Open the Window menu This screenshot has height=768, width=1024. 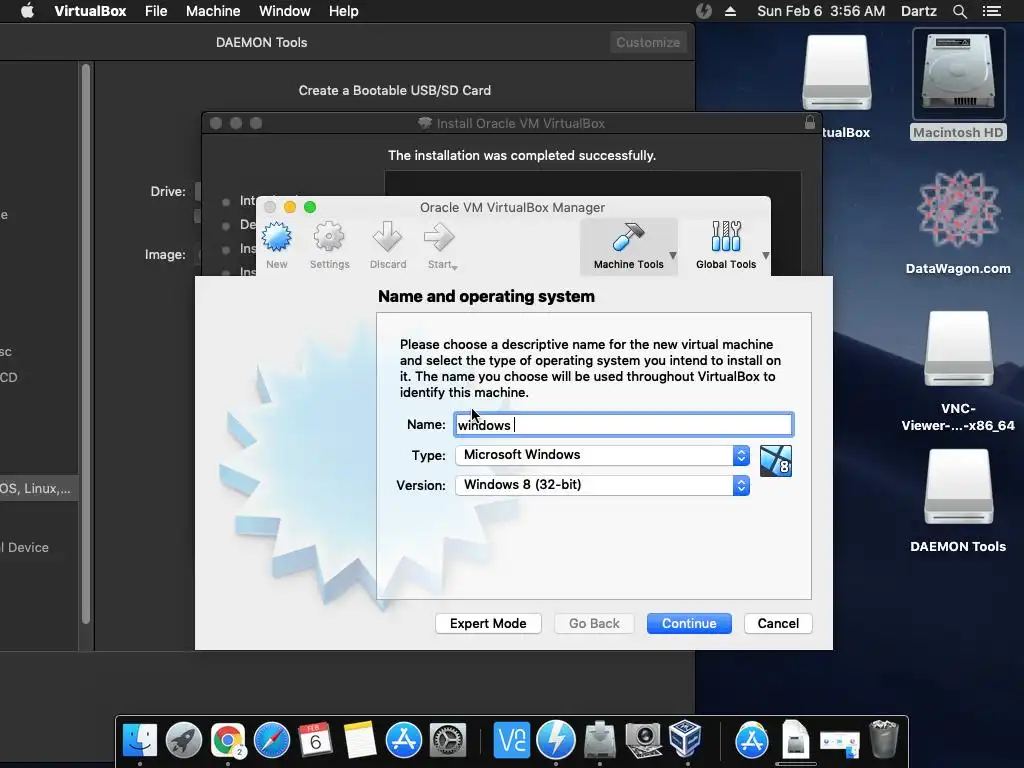pos(285,11)
